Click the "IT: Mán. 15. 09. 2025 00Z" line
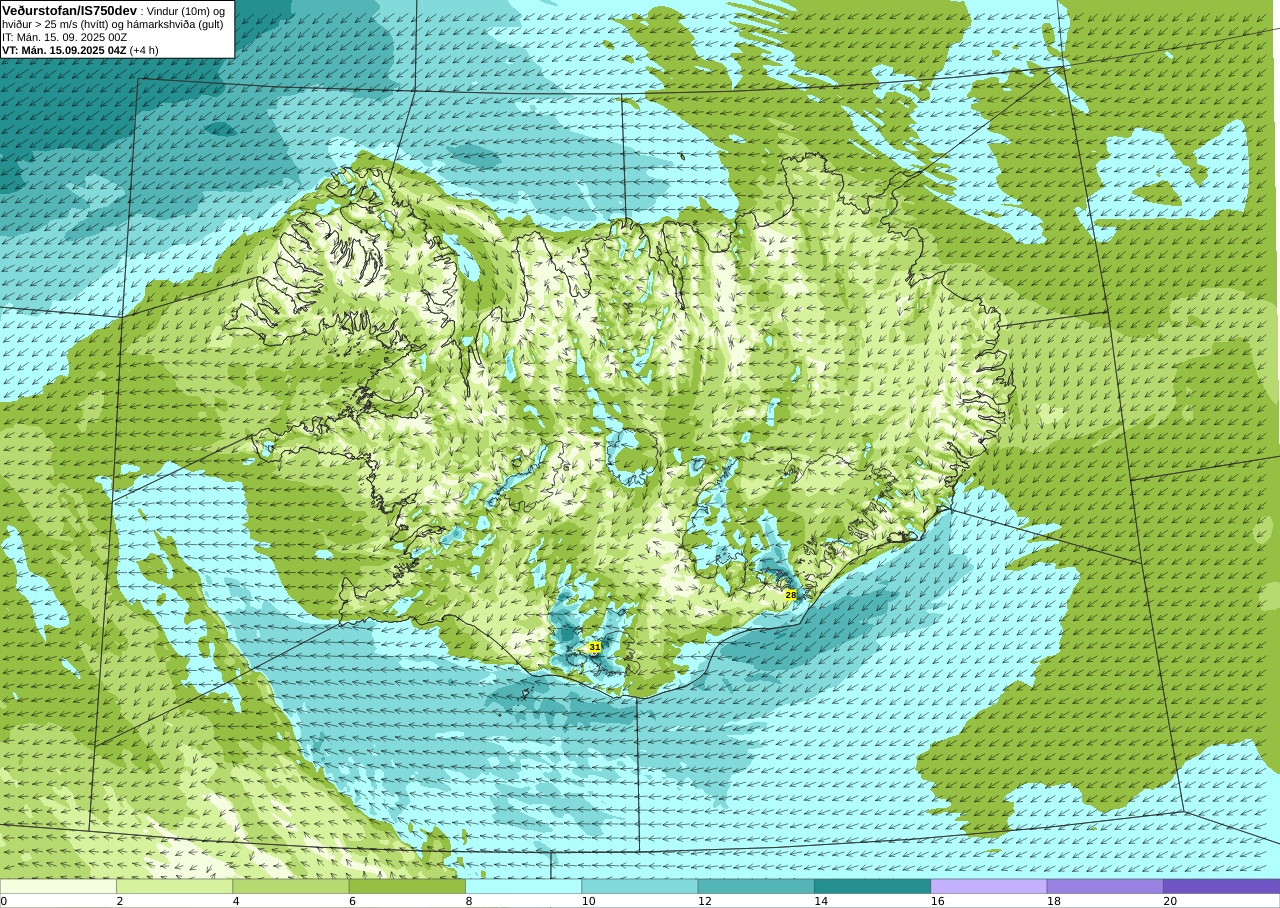Screen dimensions: 1280x908 (x=64, y=37)
